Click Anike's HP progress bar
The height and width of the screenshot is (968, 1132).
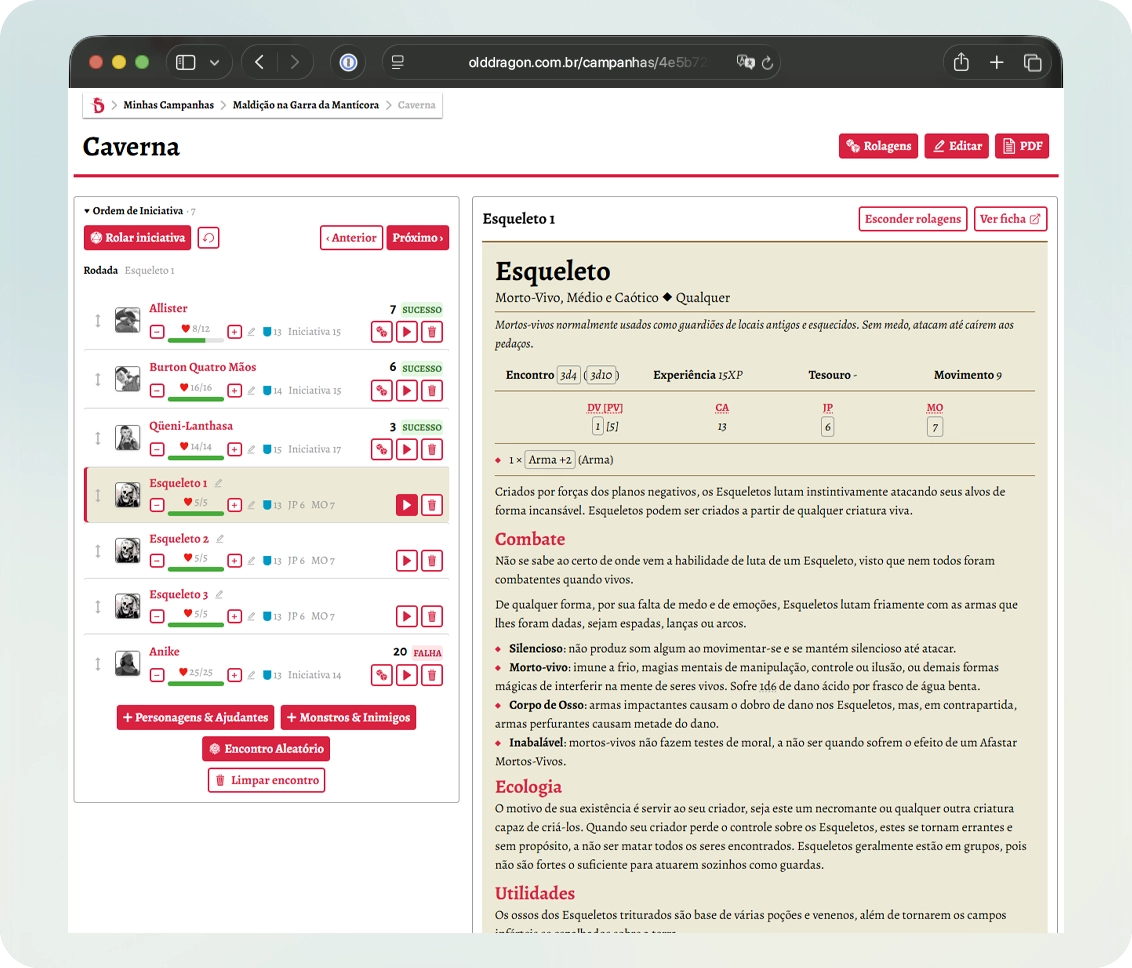tap(196, 684)
